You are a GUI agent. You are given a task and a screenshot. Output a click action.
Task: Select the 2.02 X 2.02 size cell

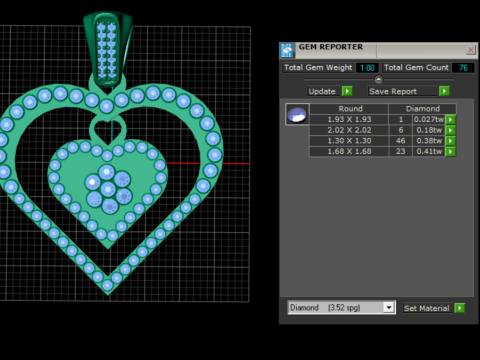[x=349, y=130]
